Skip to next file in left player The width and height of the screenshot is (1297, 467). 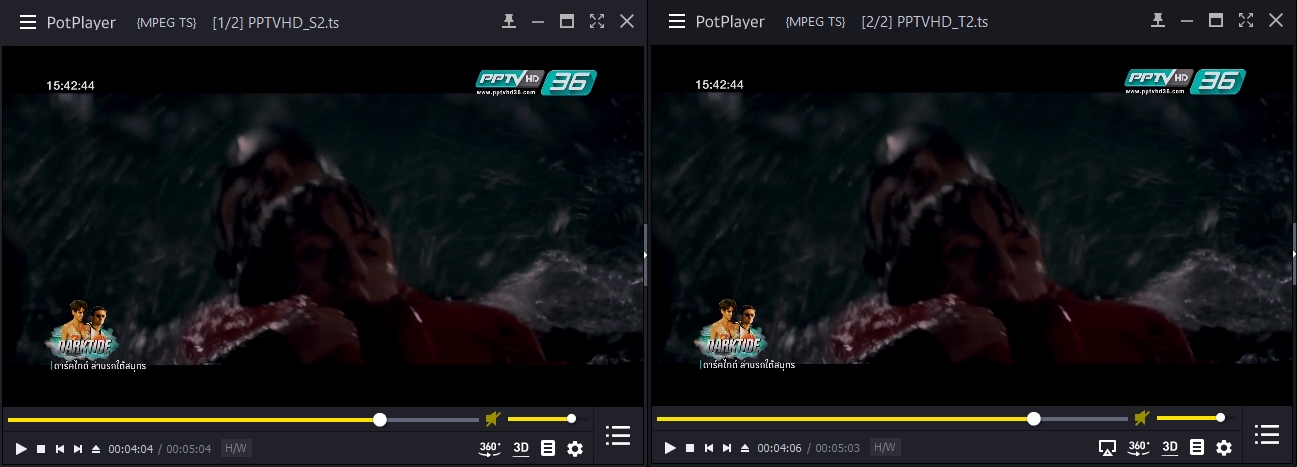tap(78, 449)
